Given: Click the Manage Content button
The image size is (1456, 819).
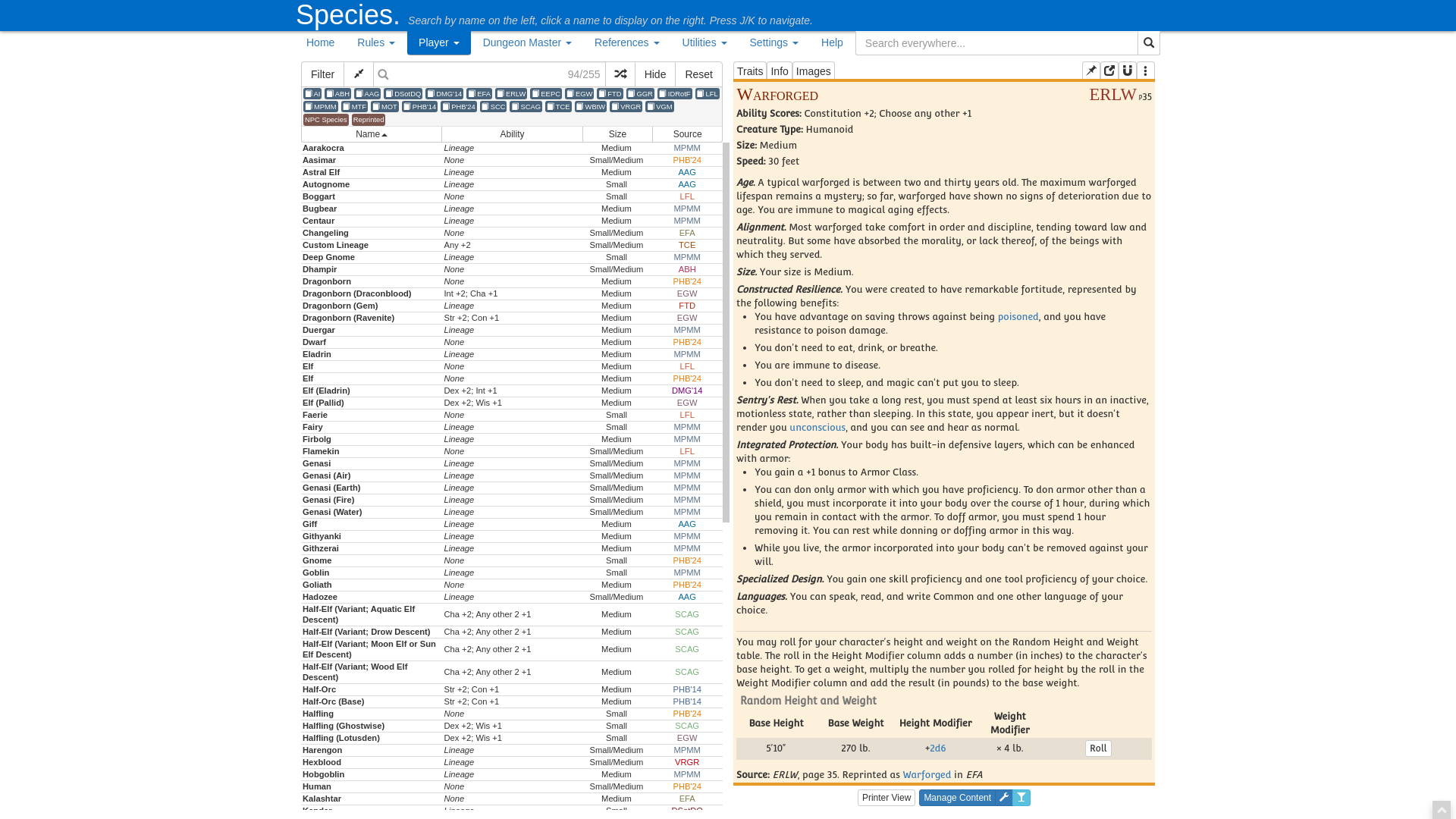Looking at the screenshot, I should [x=958, y=798].
